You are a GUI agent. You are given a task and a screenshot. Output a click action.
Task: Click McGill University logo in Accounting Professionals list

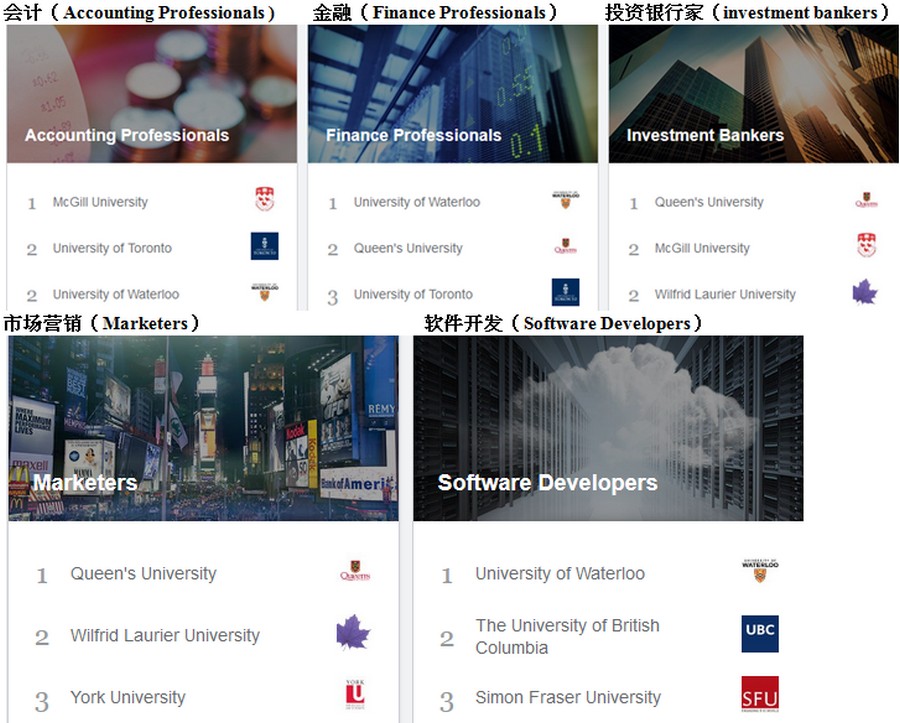coord(265,199)
